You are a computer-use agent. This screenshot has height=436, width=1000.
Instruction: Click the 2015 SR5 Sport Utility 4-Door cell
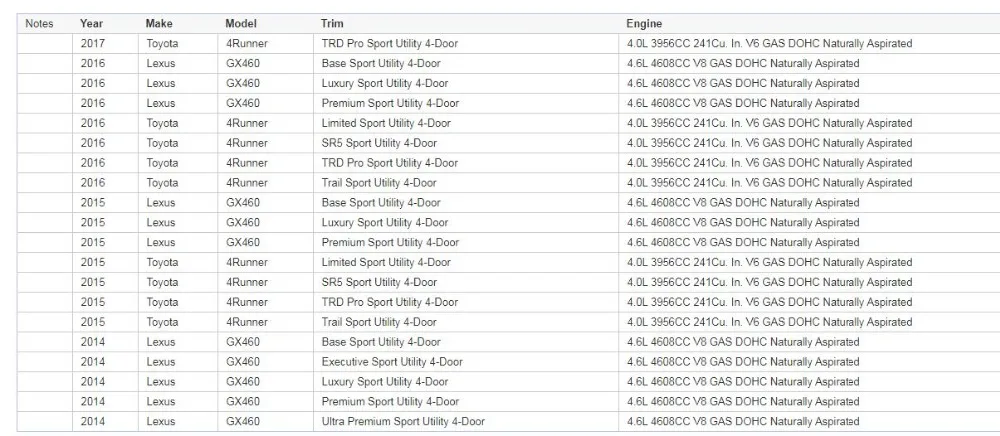click(466, 282)
